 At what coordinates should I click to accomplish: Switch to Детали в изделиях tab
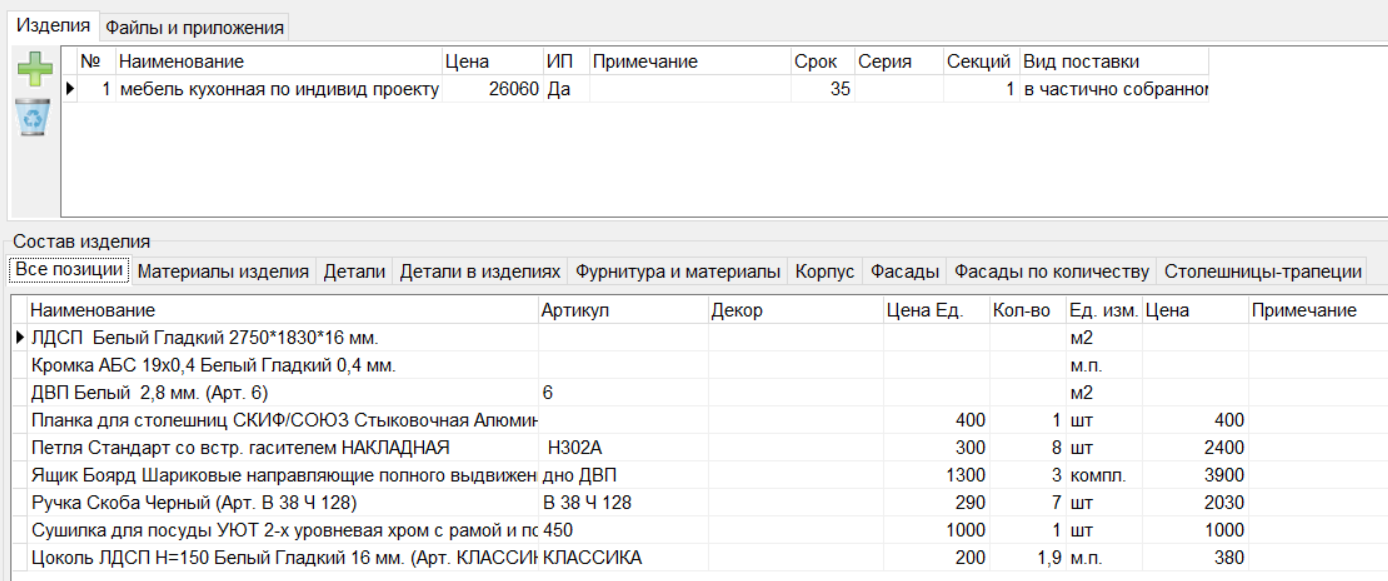(480, 271)
